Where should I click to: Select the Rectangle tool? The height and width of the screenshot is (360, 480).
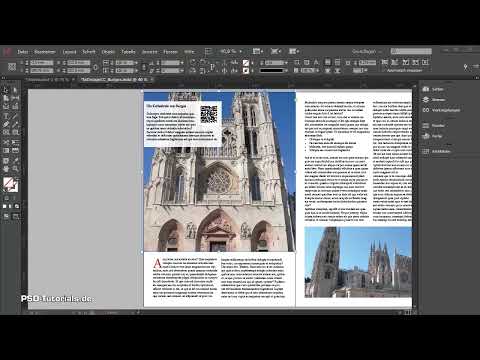pos(15,133)
